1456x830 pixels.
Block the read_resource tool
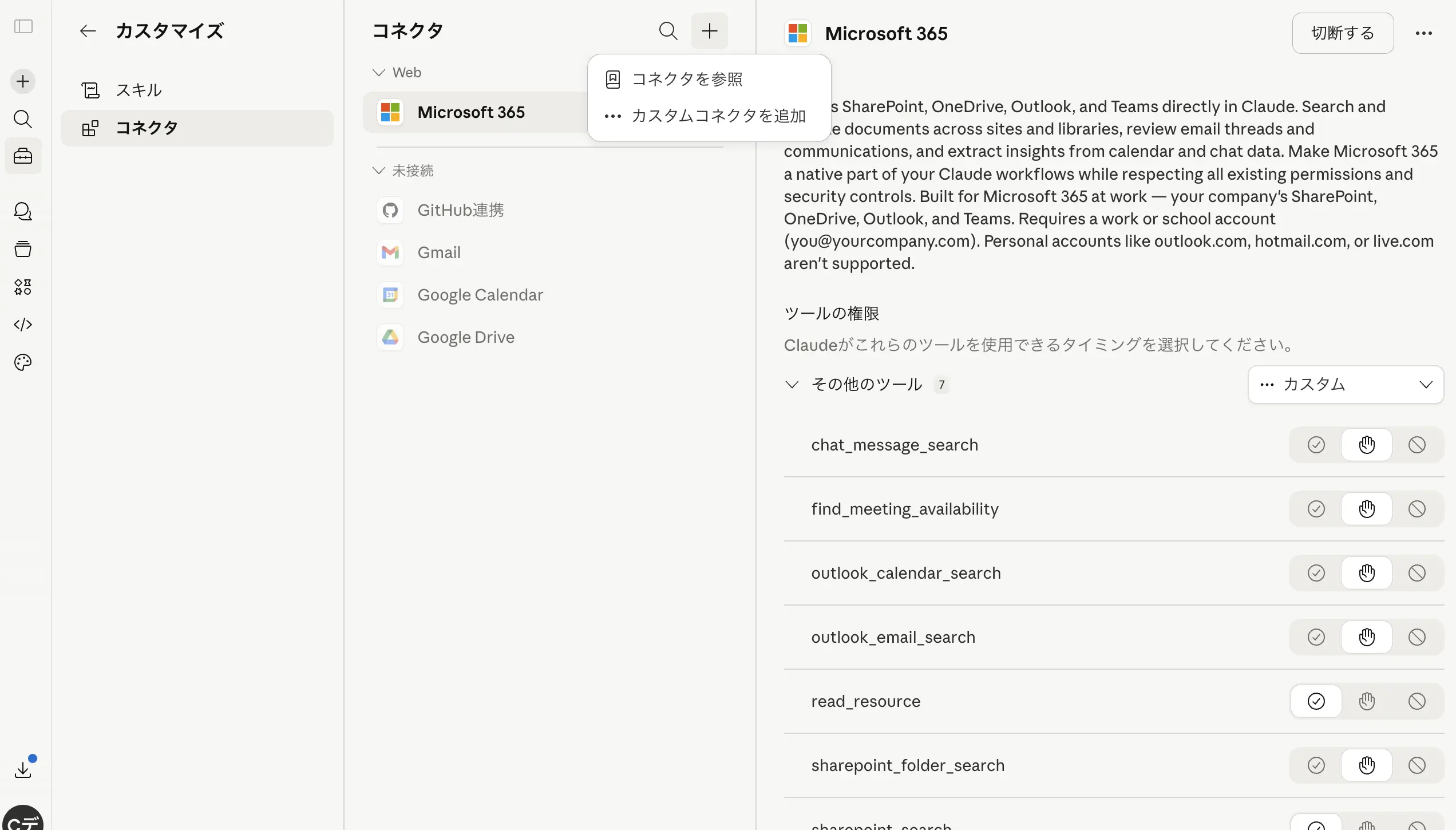[1417, 701]
